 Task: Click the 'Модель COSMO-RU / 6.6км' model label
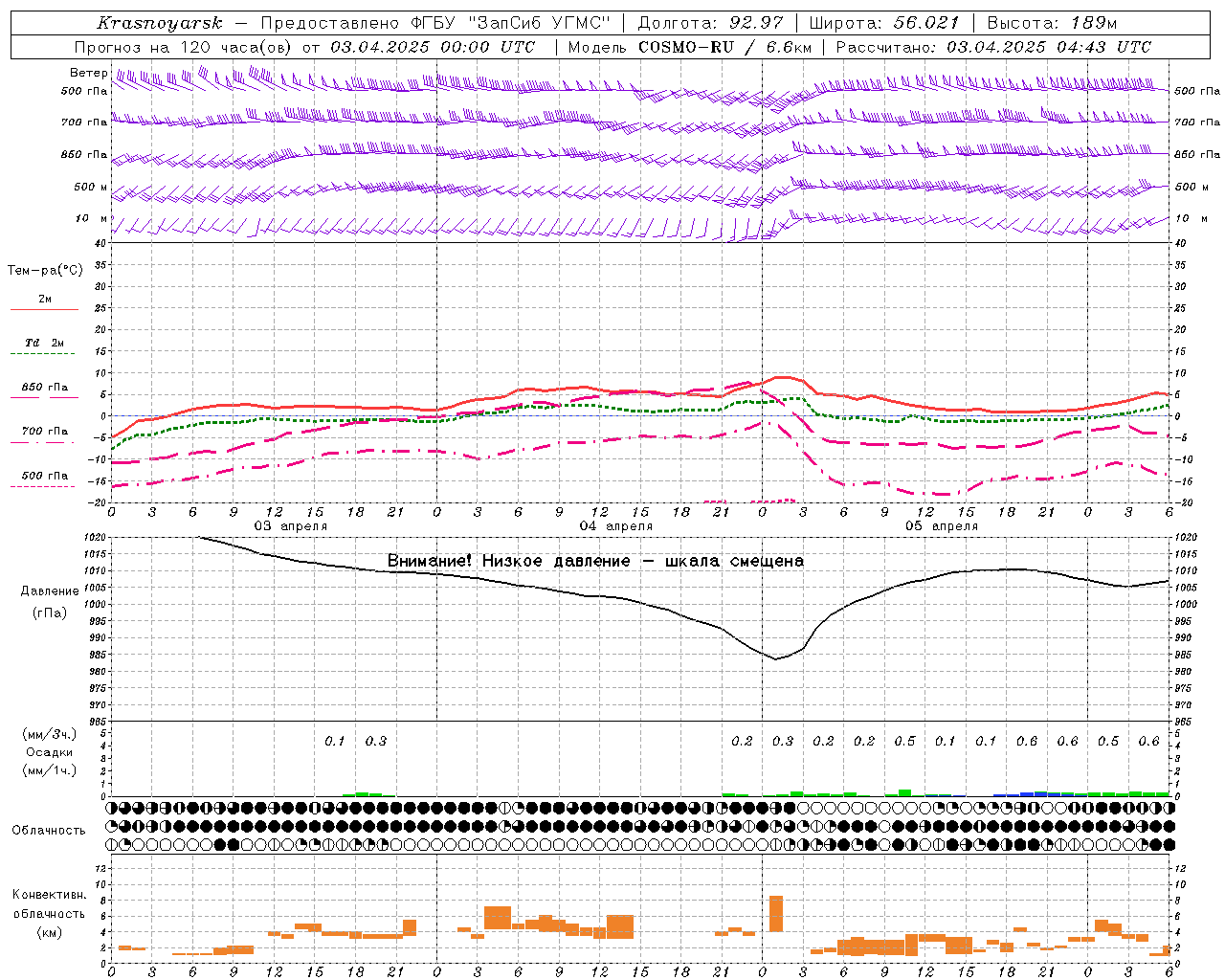pyautogui.click(x=690, y=47)
